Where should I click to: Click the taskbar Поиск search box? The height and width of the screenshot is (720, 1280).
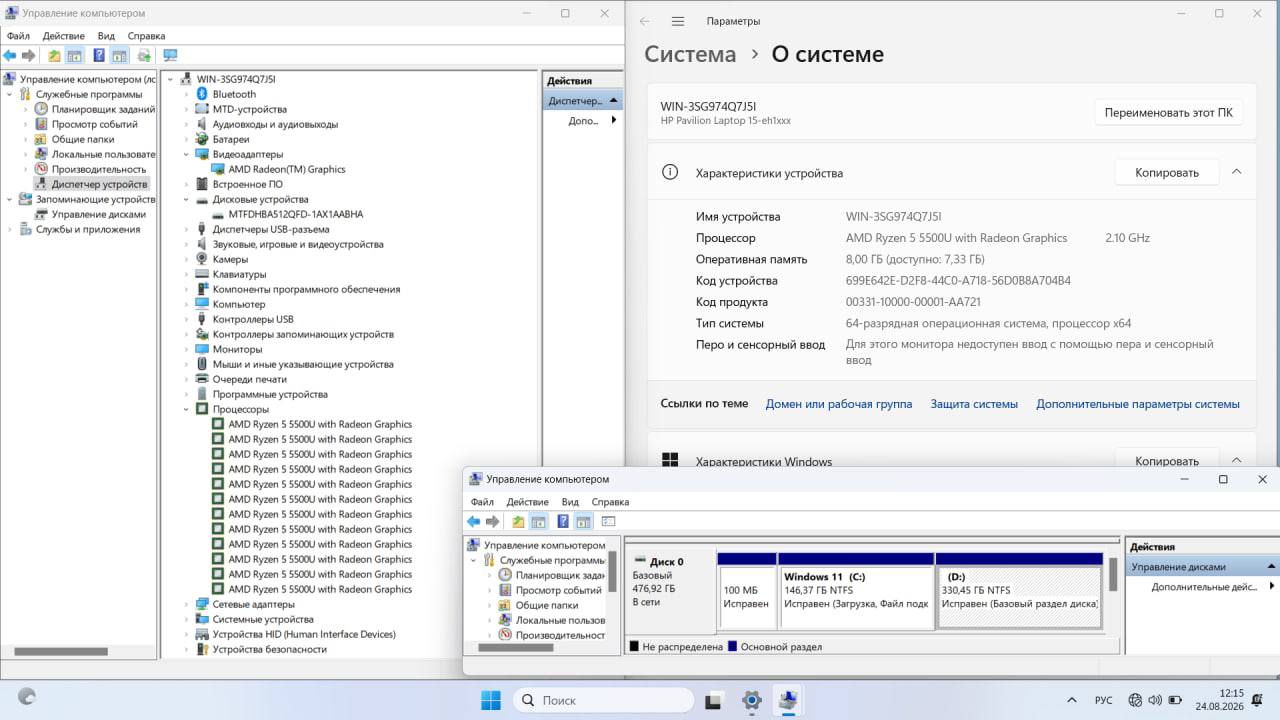click(603, 700)
